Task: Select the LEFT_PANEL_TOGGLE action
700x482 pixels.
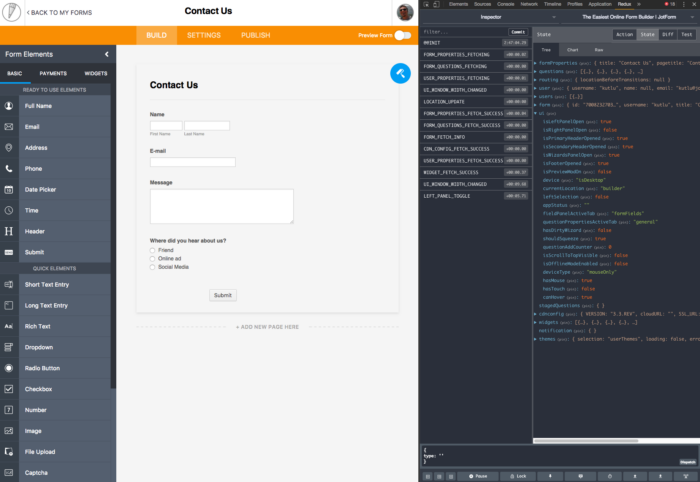Action: tap(475, 196)
